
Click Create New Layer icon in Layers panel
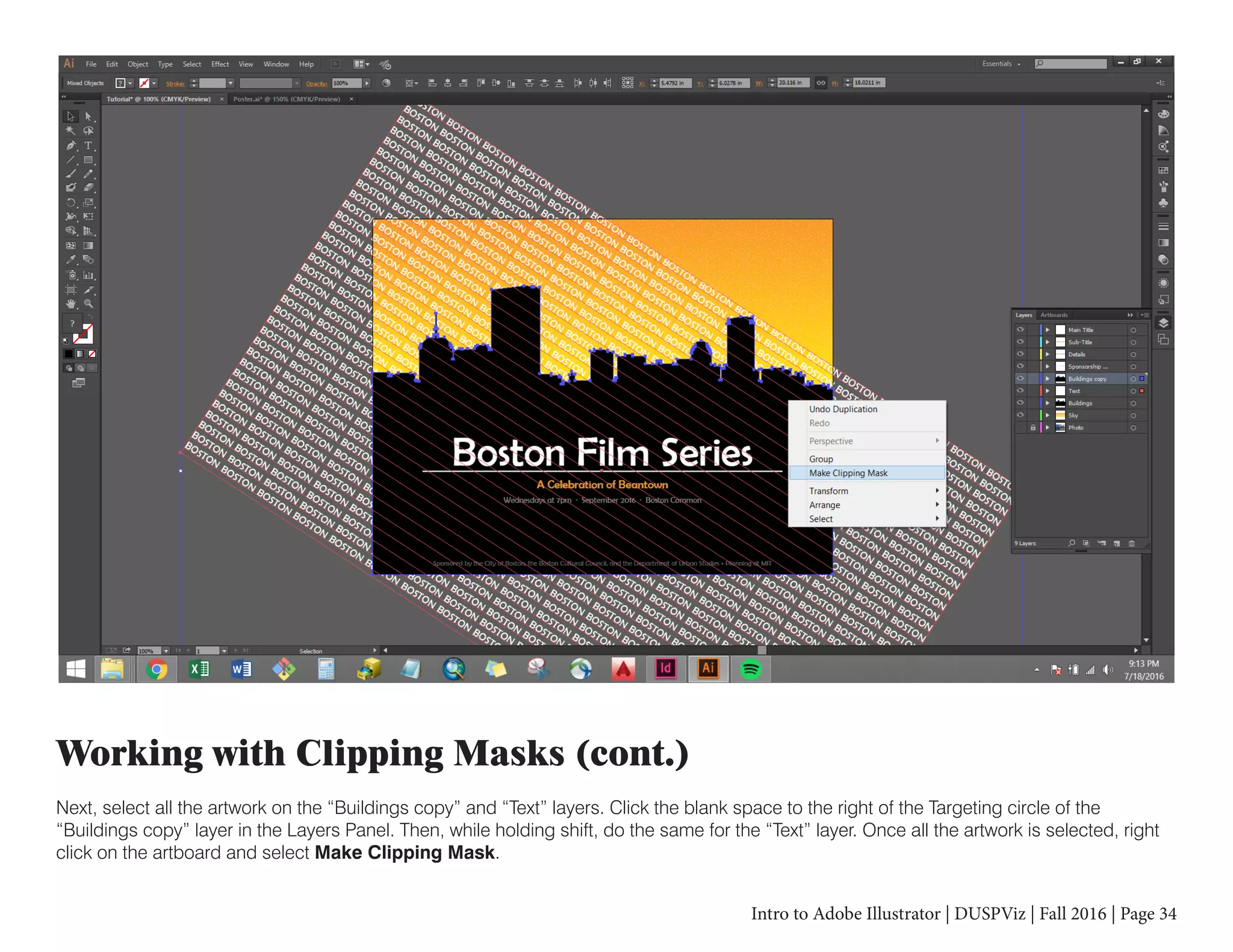click(1116, 543)
